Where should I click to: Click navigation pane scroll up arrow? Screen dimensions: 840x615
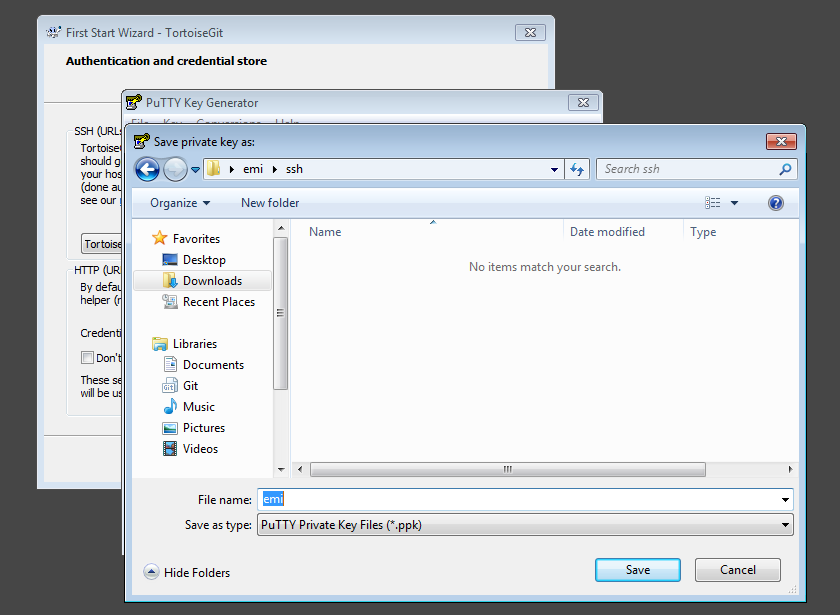coord(281,229)
